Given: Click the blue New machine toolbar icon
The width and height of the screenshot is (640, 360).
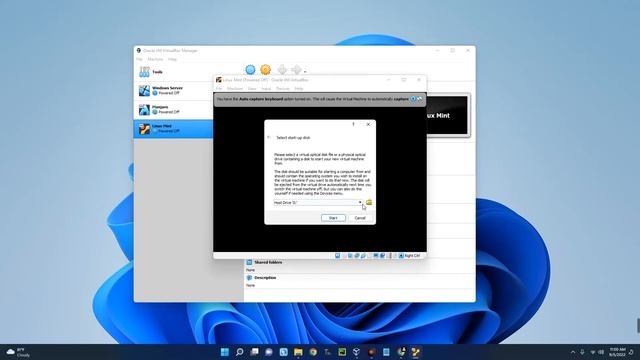Looking at the screenshot, I should coord(250,70).
